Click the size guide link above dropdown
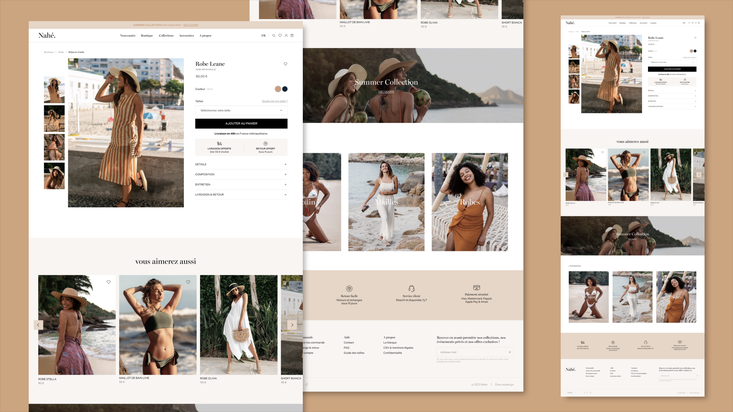Image resolution: width=733 pixels, height=412 pixels. (x=274, y=101)
